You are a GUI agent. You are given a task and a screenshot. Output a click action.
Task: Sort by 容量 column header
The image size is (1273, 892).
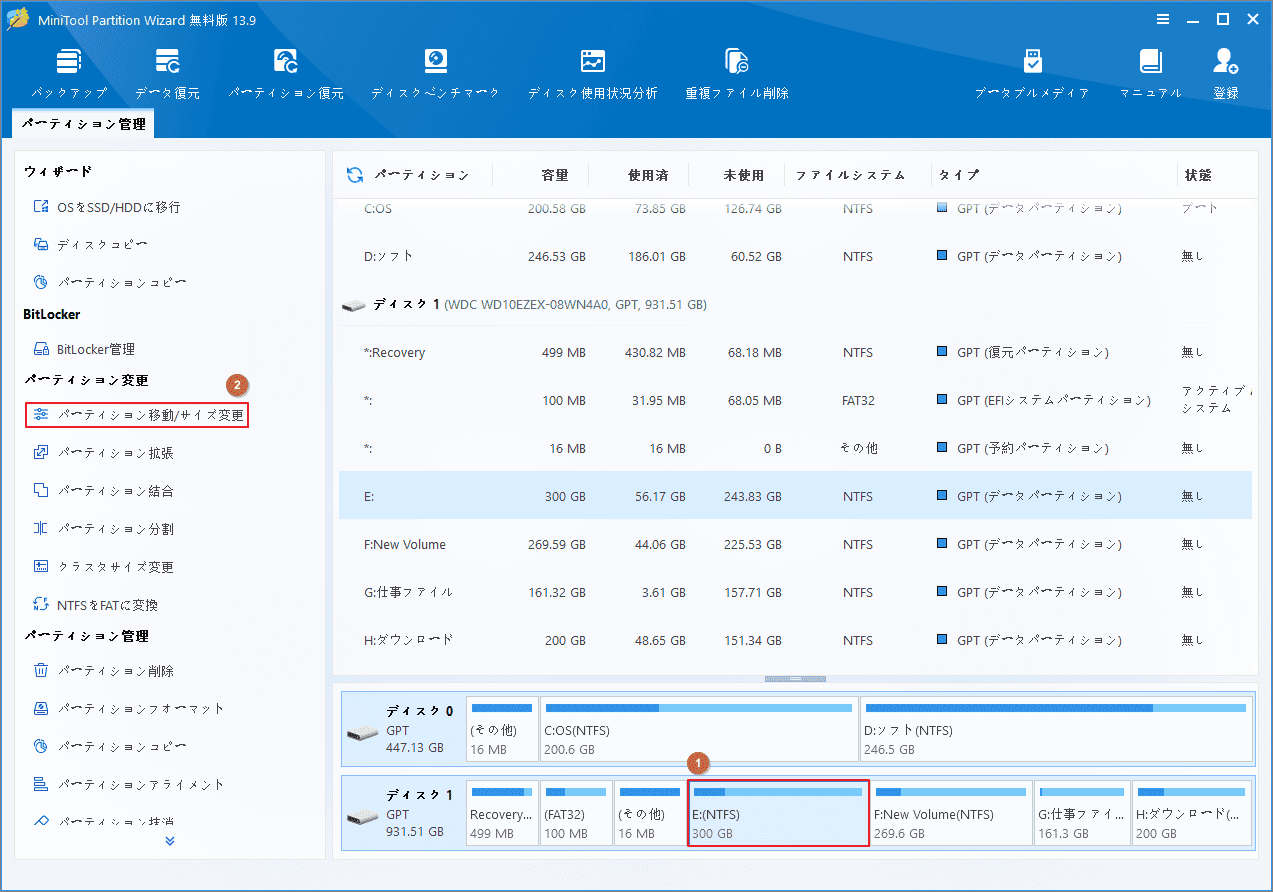[554, 175]
